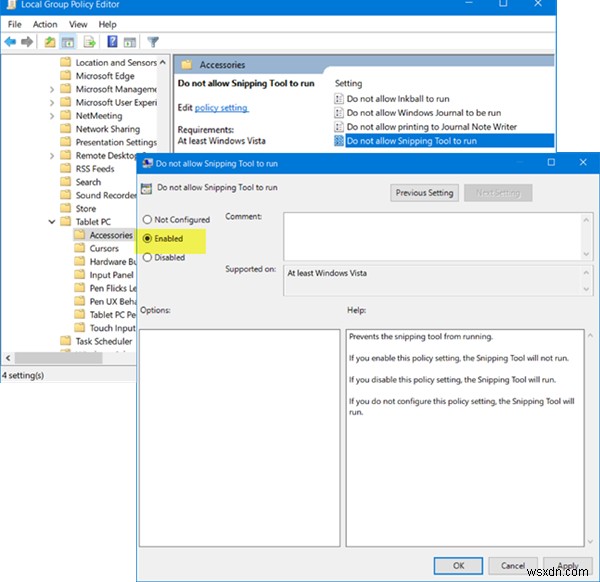
Task: Select Do not allow Windows Journal row
Action: [x=424, y=113]
